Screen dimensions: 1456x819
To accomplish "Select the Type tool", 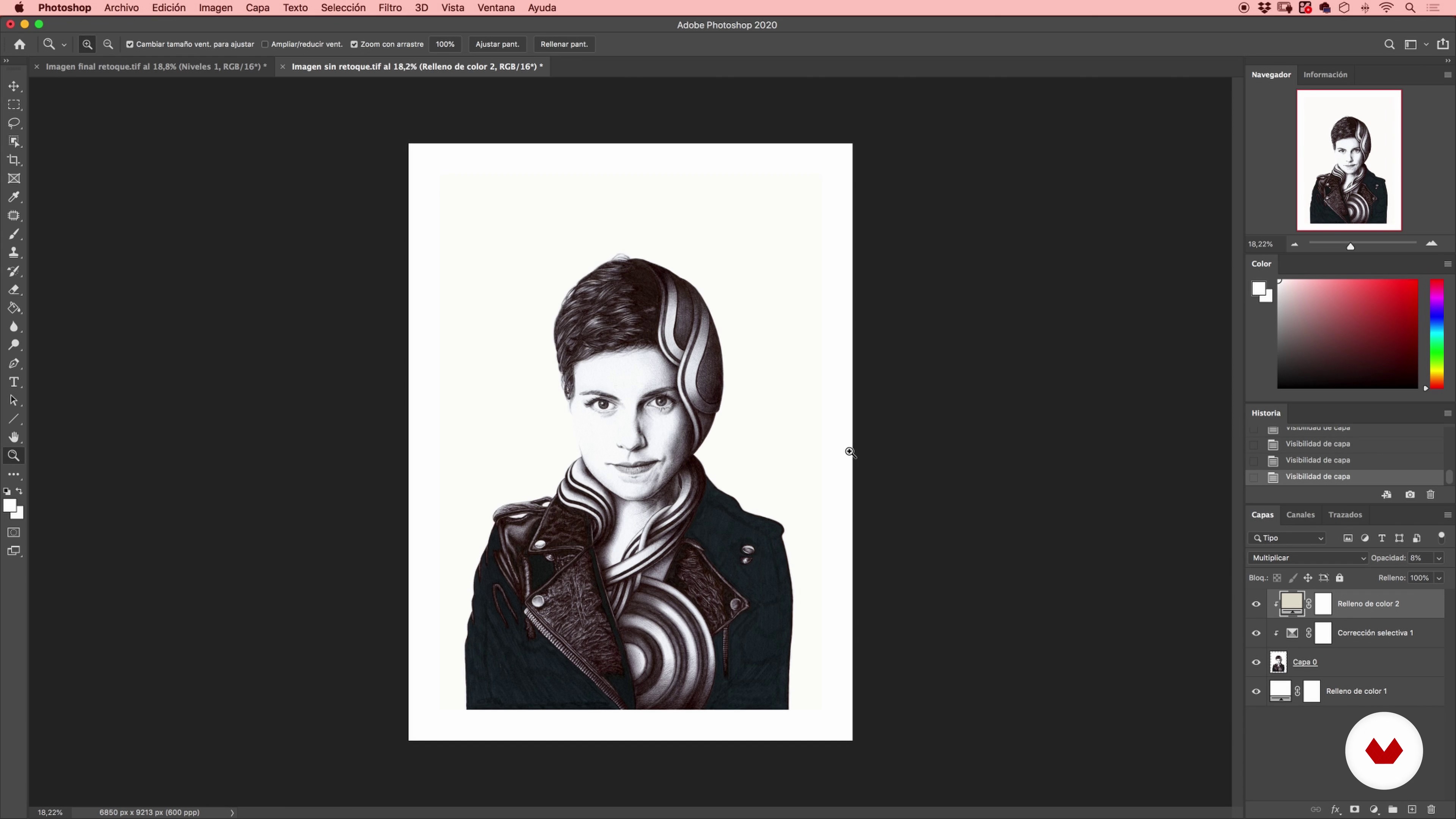I will point(14,382).
